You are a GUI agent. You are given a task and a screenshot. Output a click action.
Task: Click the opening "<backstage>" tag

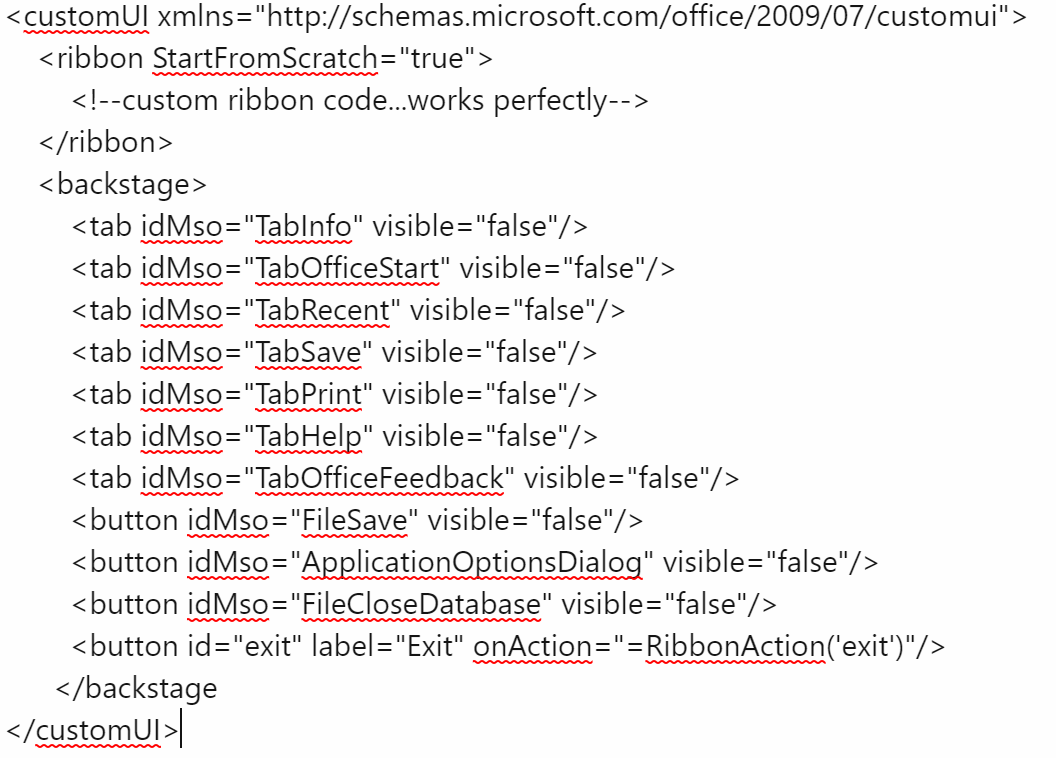pyautogui.click(x=123, y=185)
